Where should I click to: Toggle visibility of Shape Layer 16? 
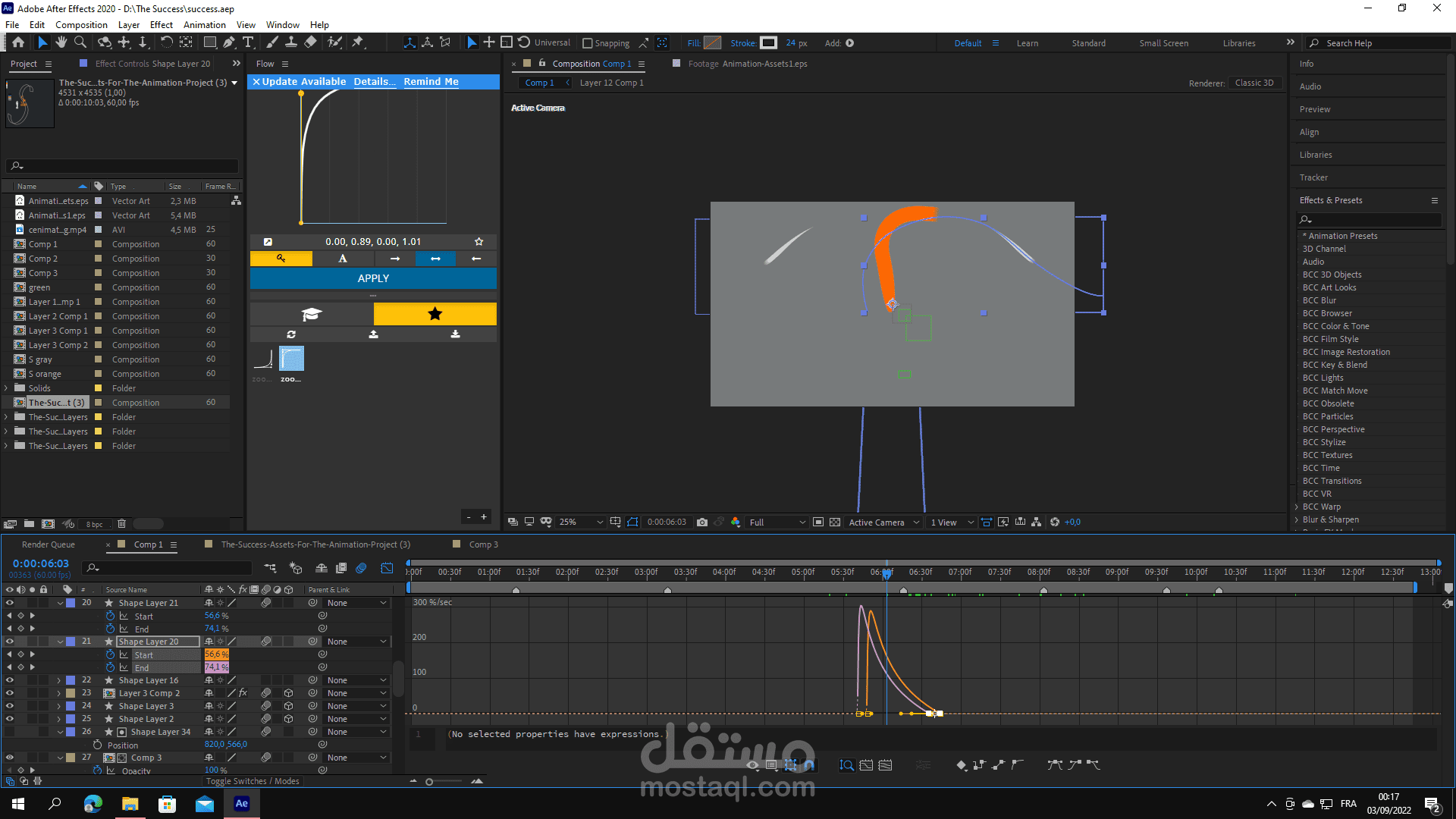tap(9, 680)
